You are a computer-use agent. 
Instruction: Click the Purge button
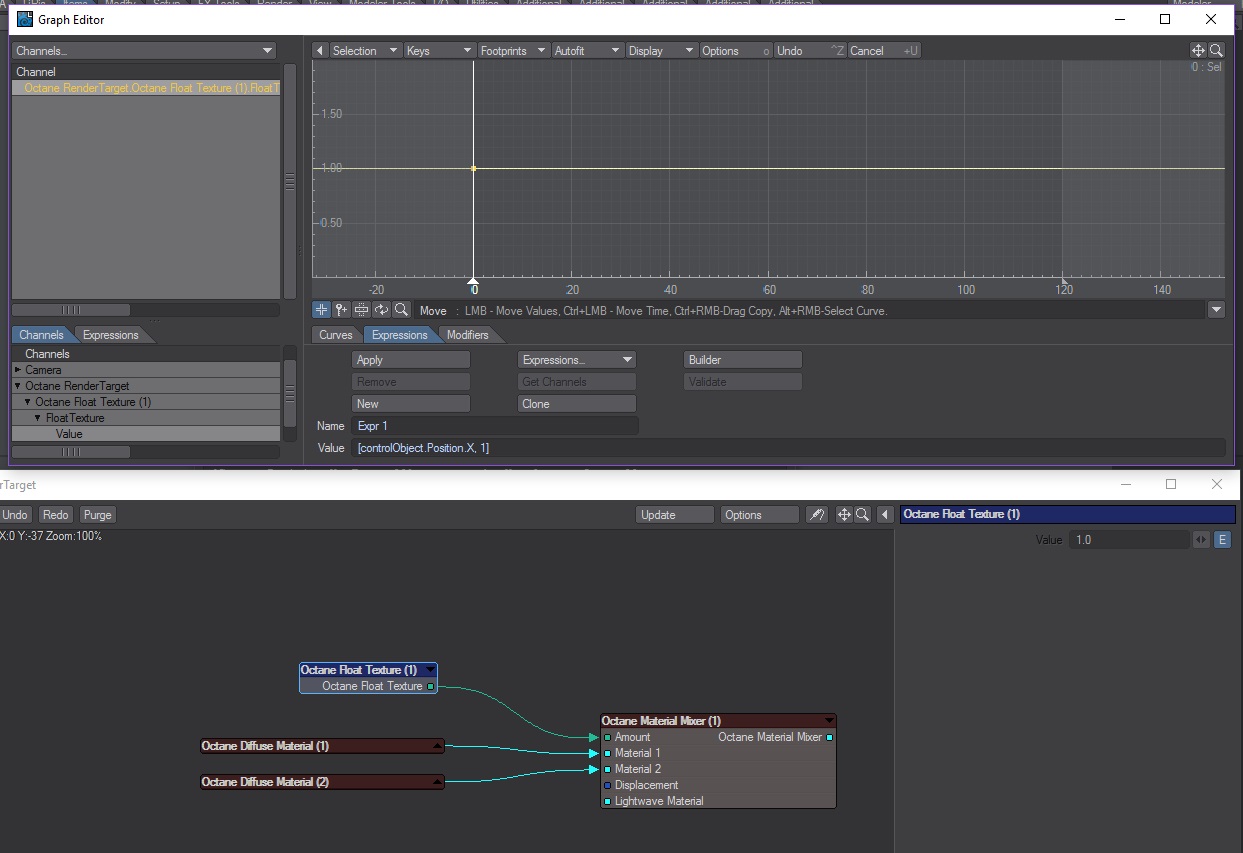(98, 514)
